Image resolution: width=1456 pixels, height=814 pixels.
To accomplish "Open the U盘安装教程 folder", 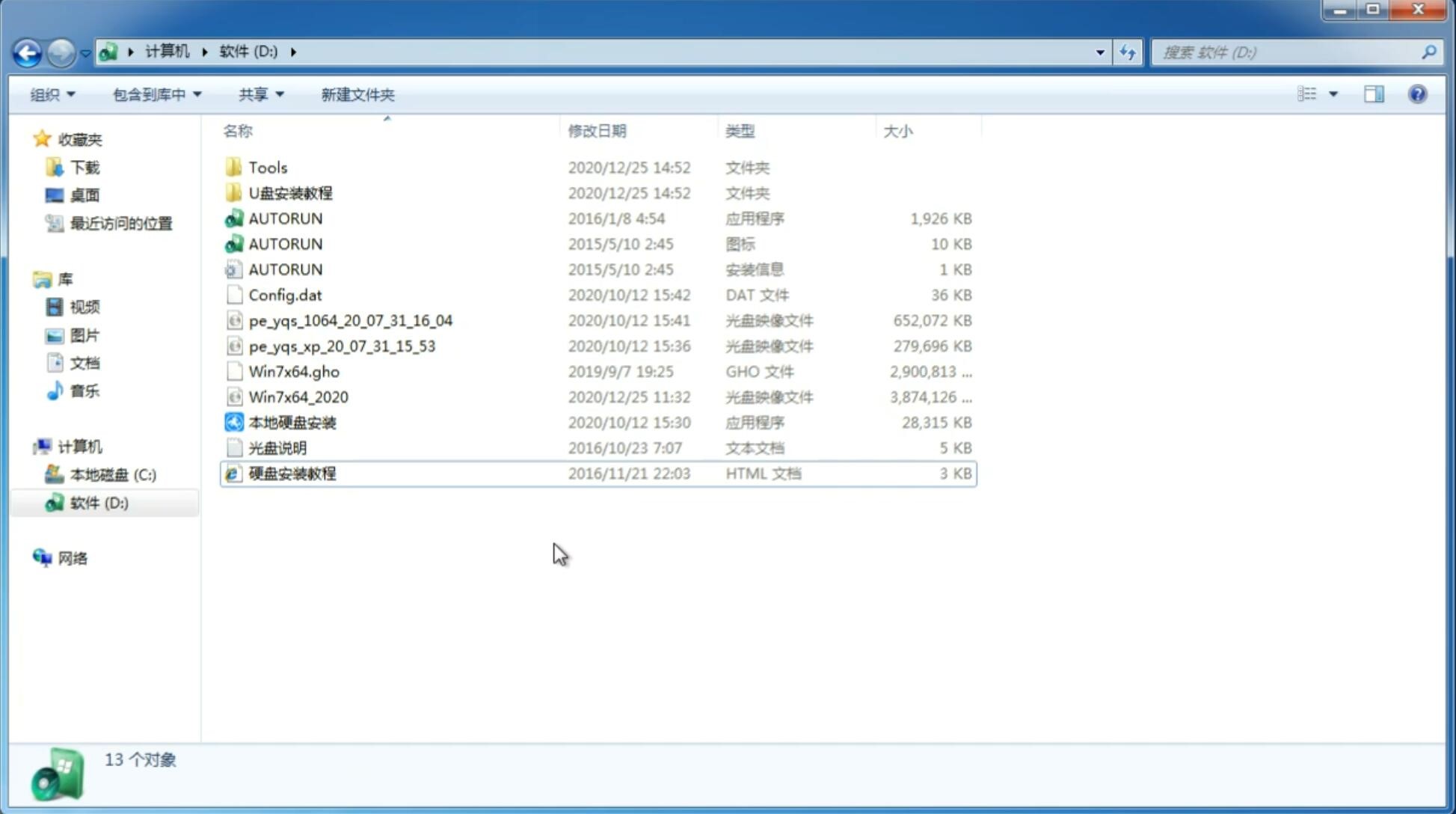I will point(291,192).
